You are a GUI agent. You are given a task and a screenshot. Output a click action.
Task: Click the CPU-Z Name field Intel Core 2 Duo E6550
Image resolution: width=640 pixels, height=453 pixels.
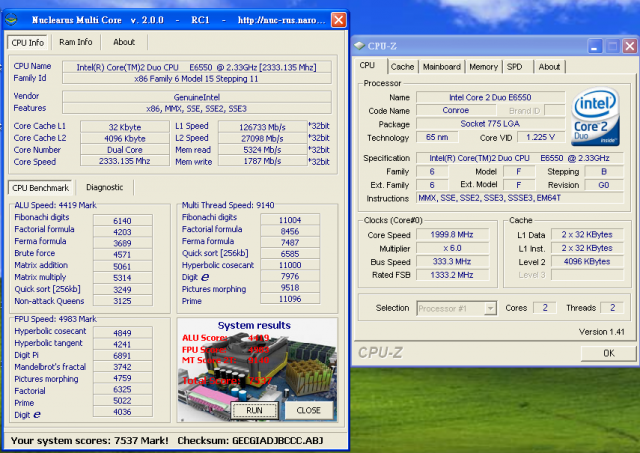pyautogui.click(x=490, y=97)
